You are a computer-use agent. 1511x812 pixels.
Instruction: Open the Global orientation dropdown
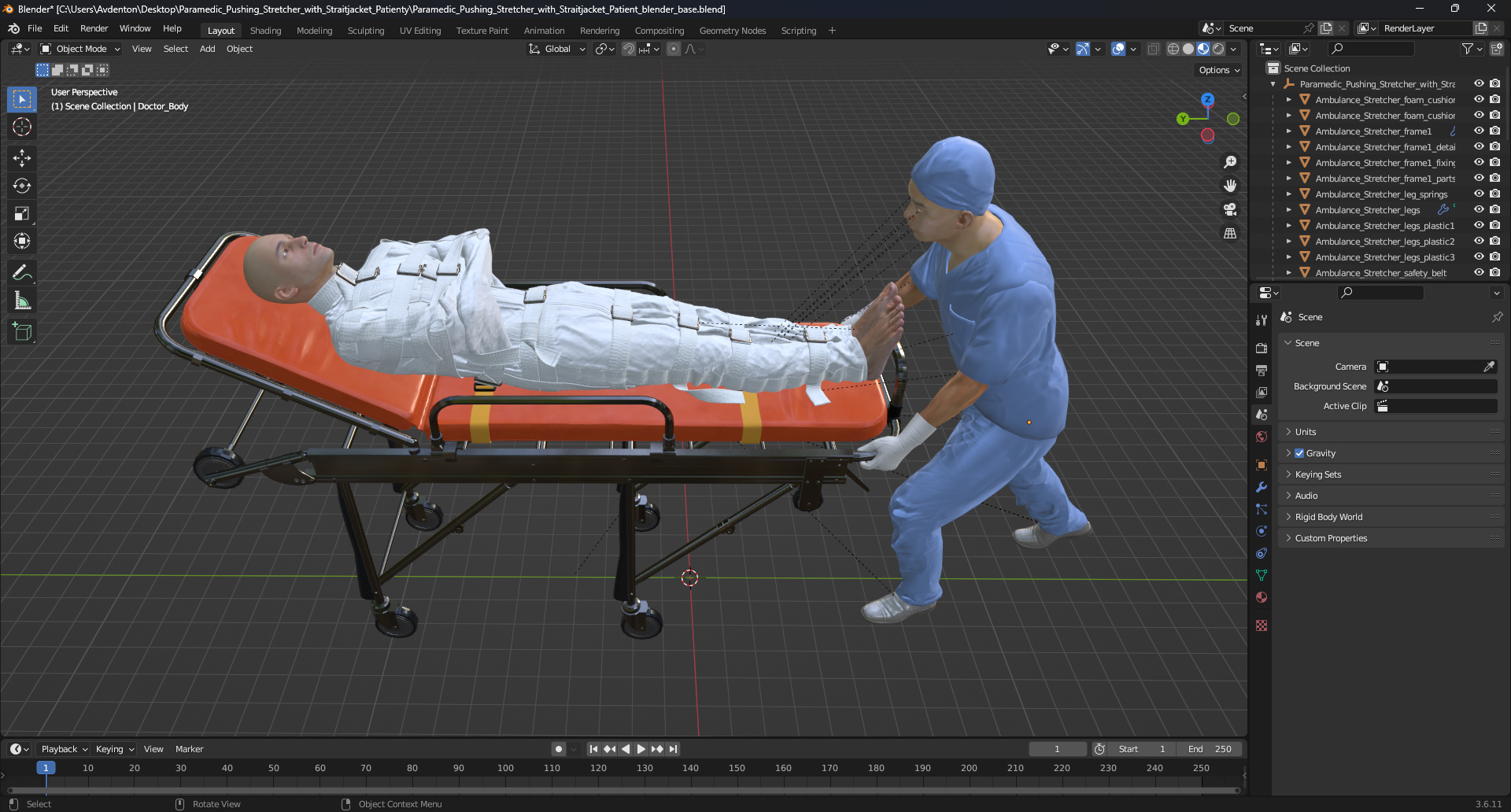coord(557,49)
